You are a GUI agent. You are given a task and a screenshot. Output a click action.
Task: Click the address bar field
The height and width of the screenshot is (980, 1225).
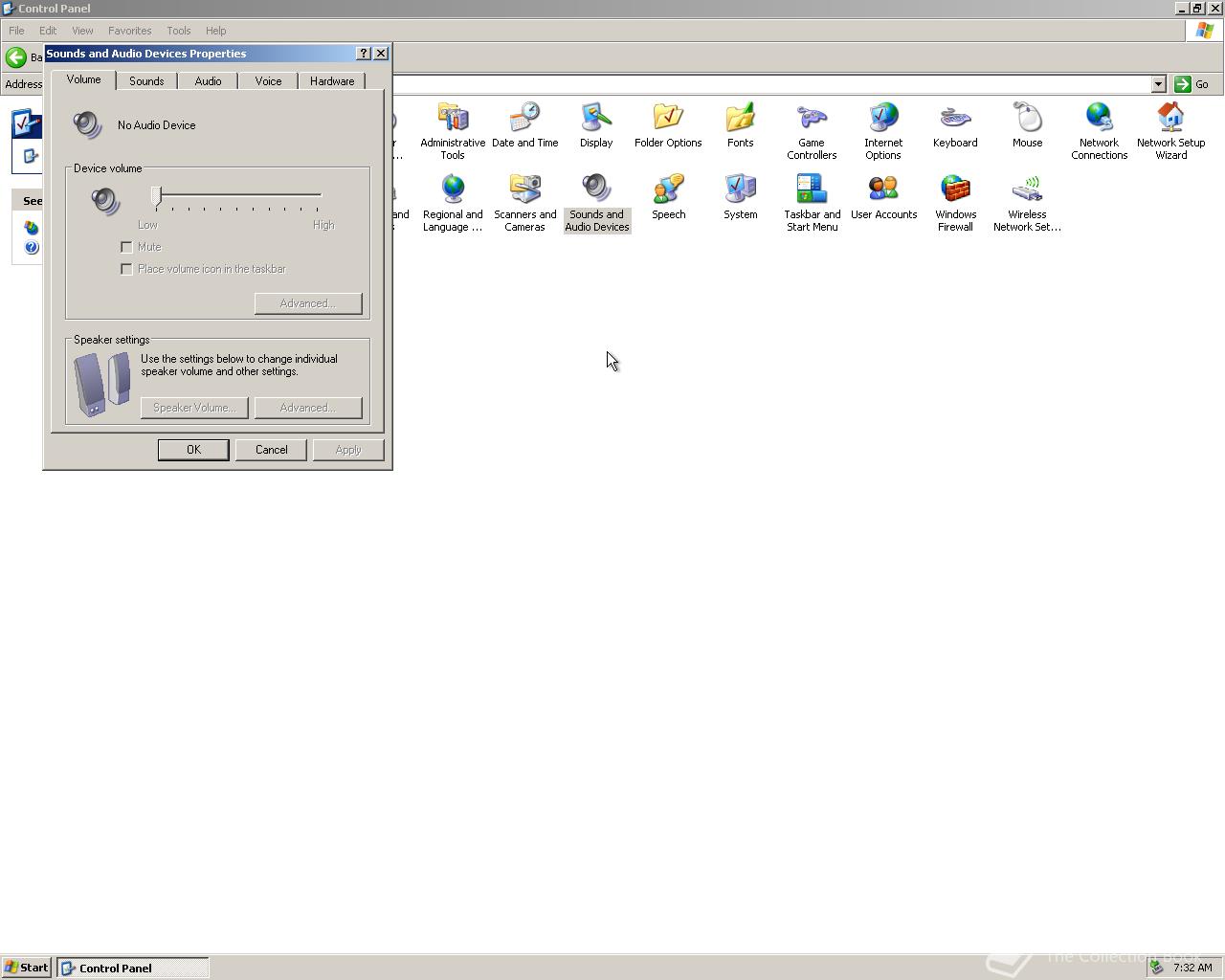[770, 84]
